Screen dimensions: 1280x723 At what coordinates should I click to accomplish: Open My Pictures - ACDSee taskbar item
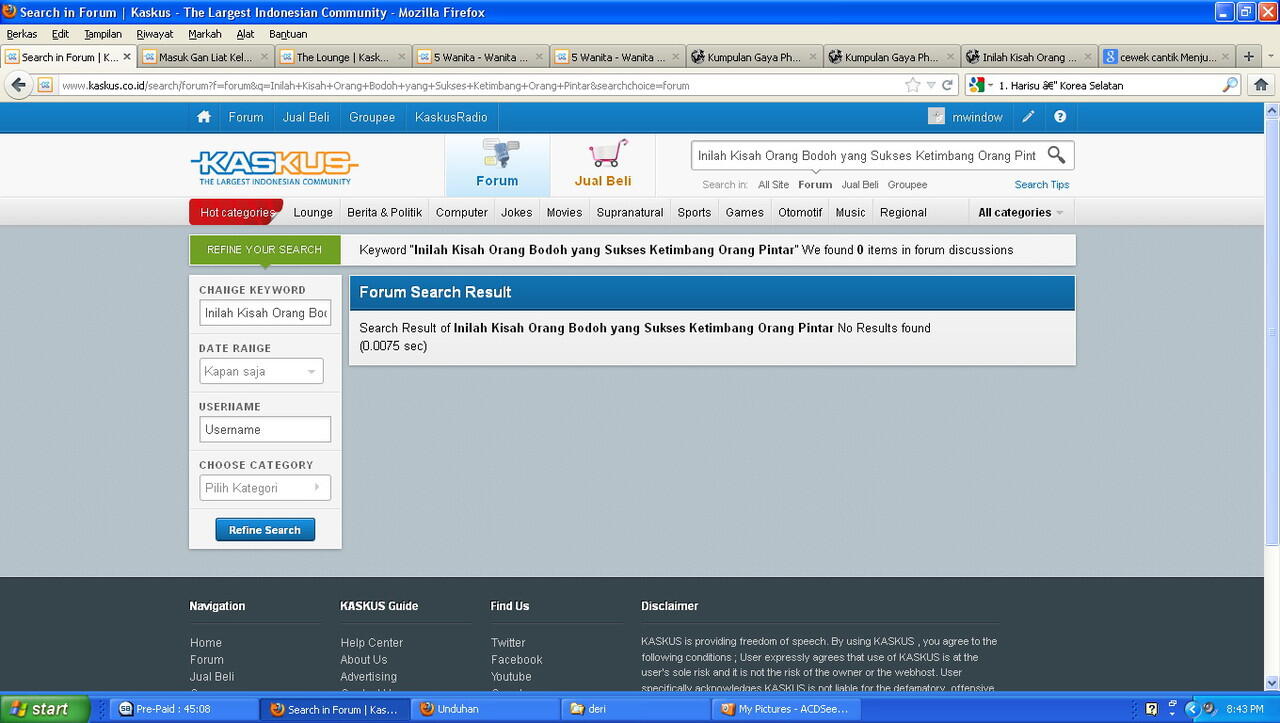pos(785,709)
